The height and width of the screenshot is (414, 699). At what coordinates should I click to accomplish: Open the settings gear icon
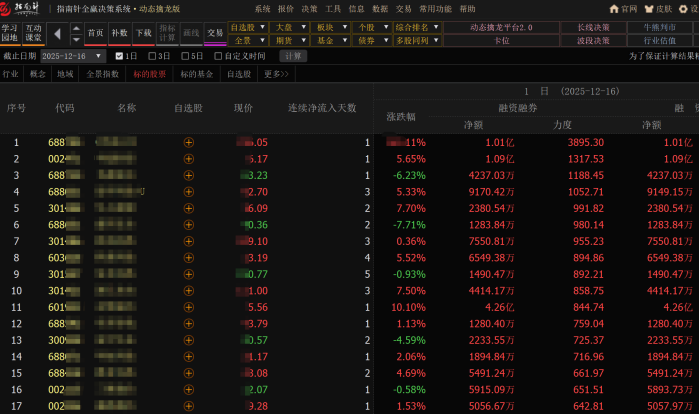point(683,9)
